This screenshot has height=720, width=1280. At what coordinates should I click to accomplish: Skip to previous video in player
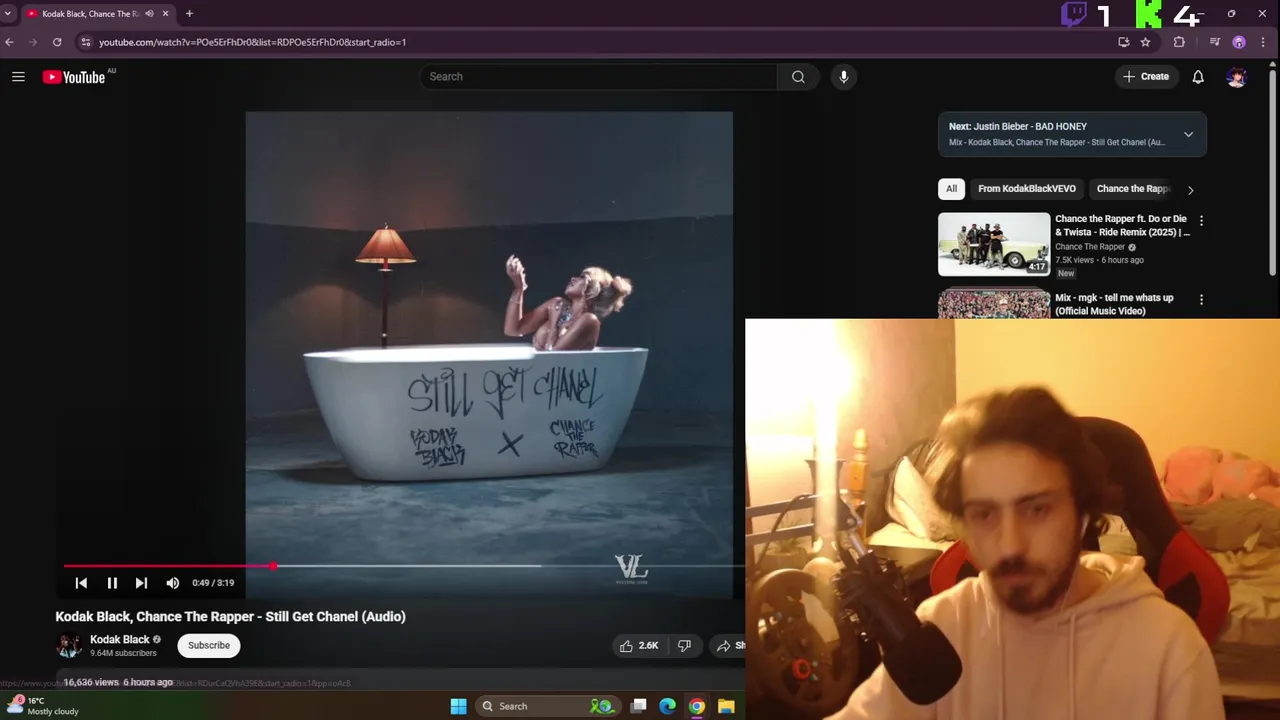pyautogui.click(x=81, y=583)
